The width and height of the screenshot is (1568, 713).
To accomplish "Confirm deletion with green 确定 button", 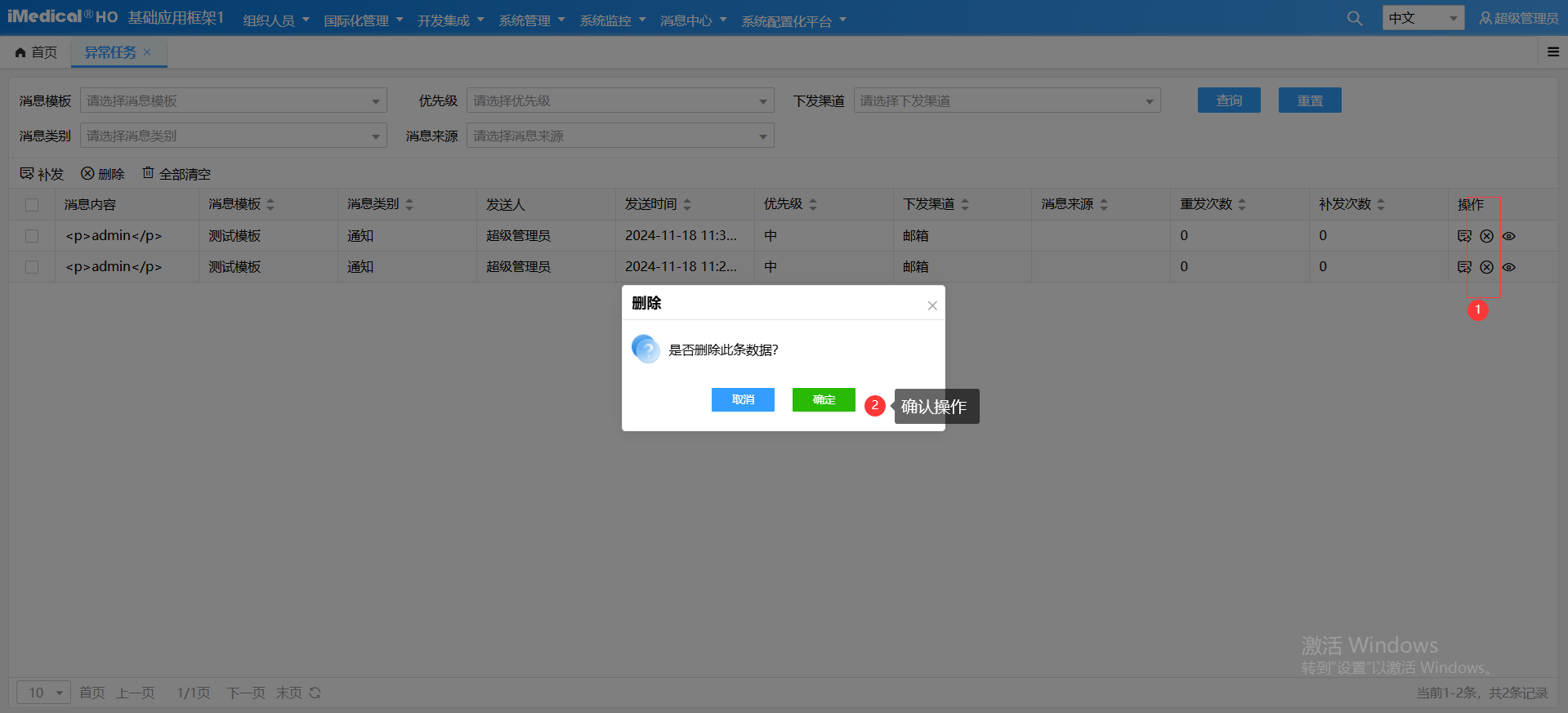I will coord(824,399).
